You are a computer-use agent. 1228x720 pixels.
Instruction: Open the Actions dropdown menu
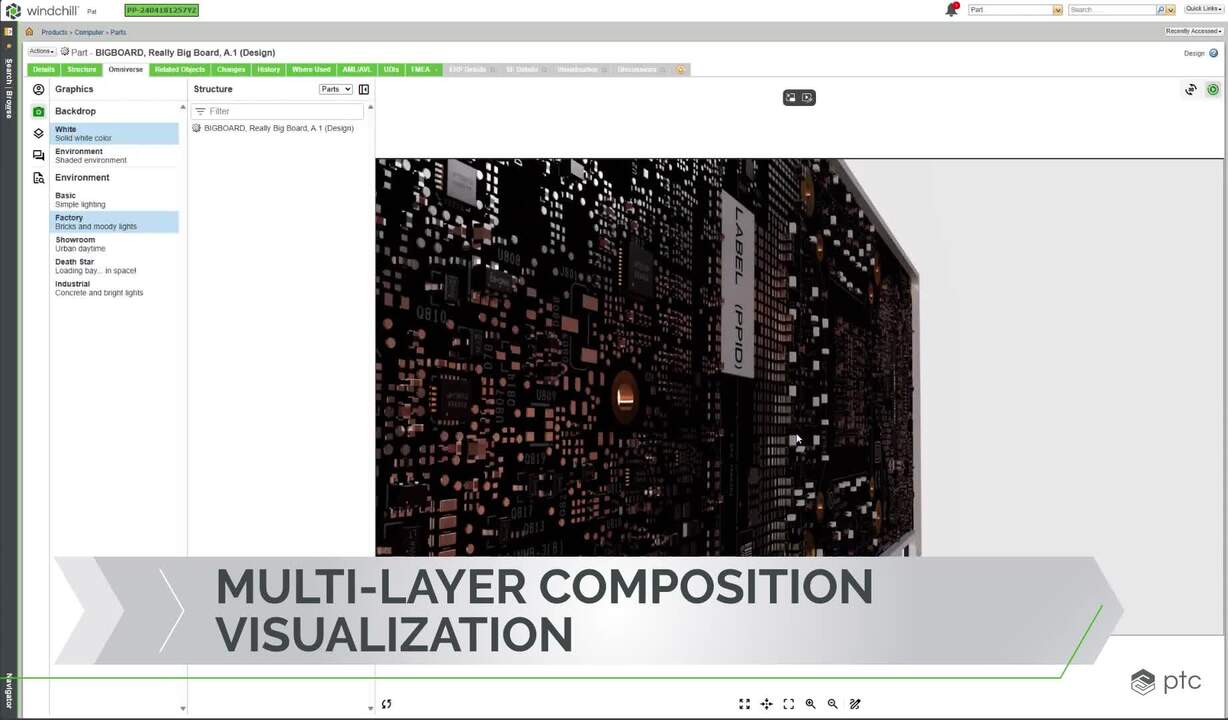pyautogui.click(x=41, y=51)
